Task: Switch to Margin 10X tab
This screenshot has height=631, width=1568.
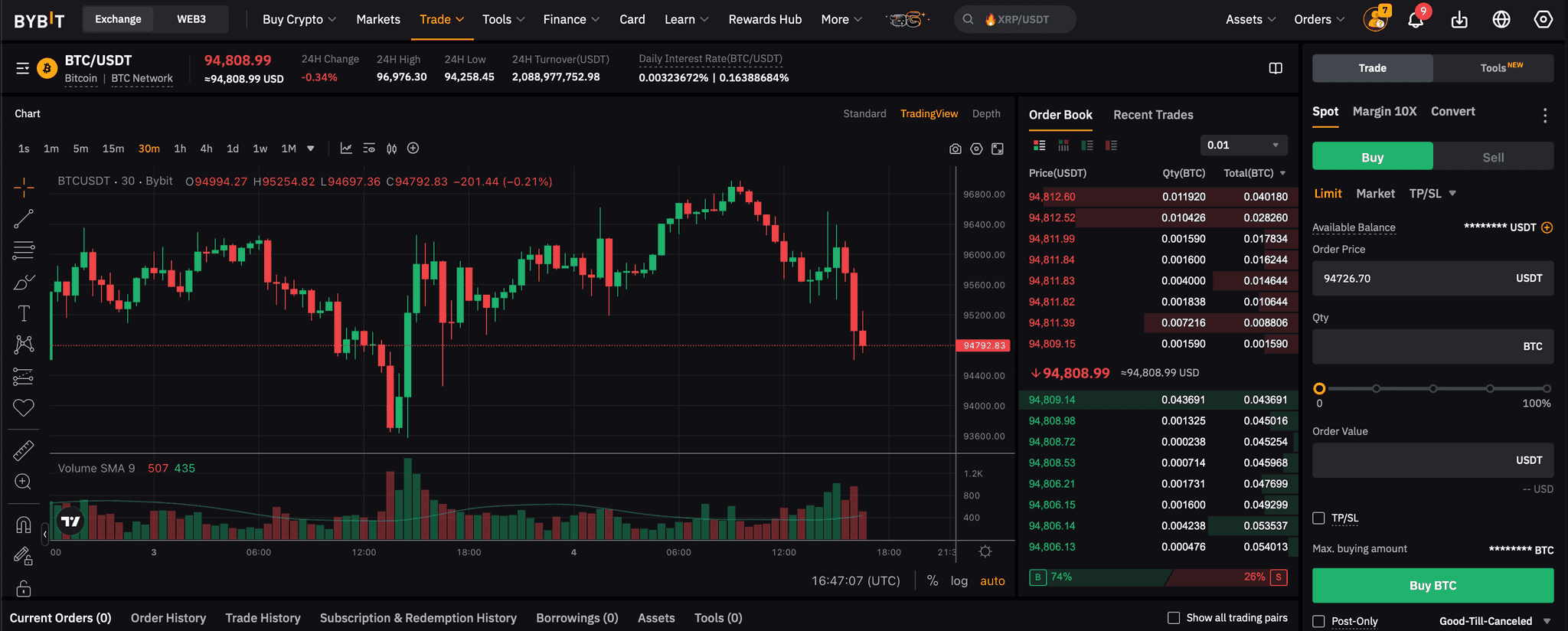Action: click(x=1384, y=111)
